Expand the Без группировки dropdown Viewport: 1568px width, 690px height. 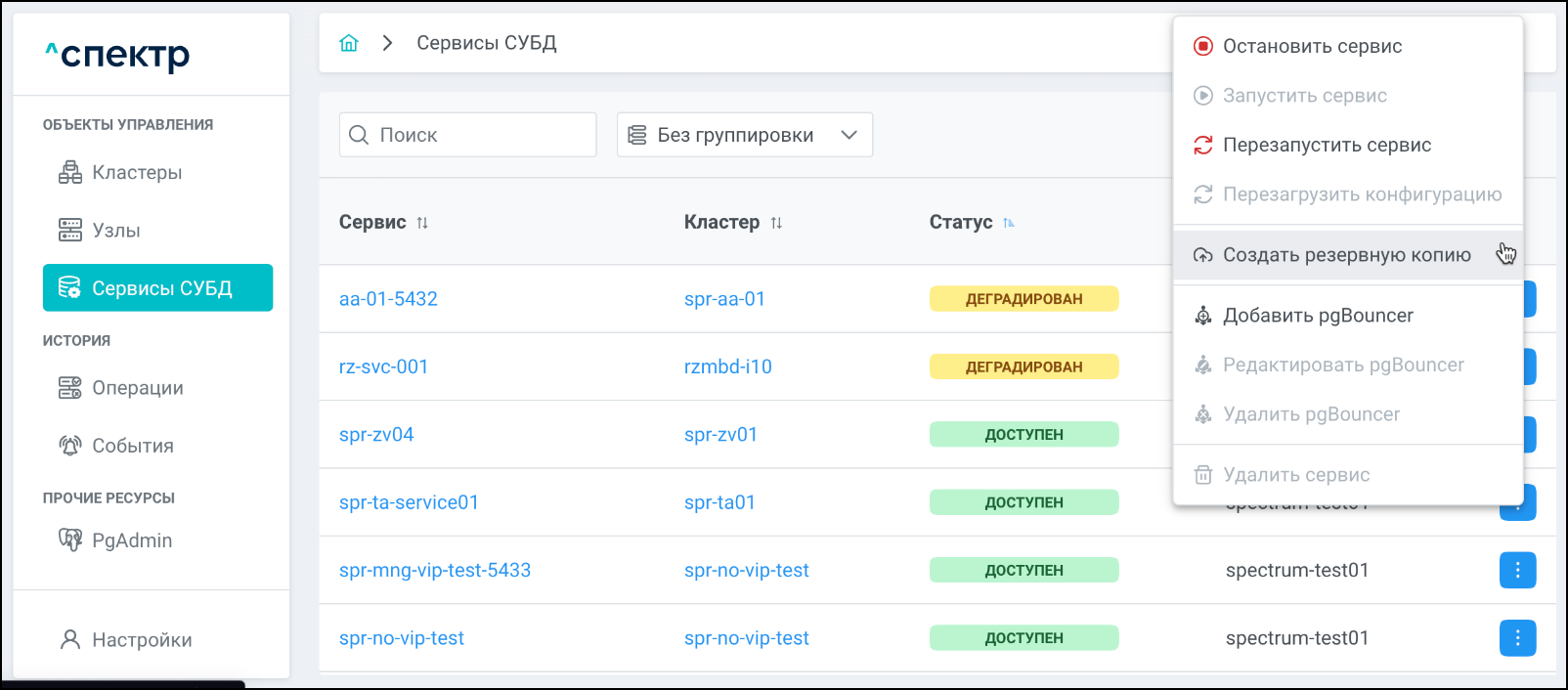point(744,135)
